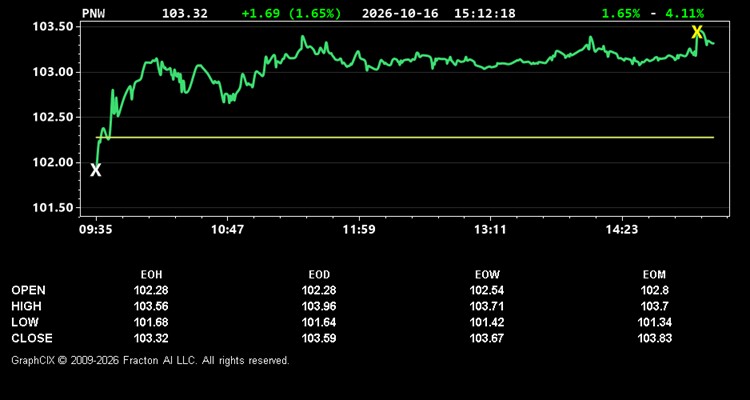Click the EOW low value 101.42
The height and width of the screenshot is (400, 750).
tap(487, 322)
